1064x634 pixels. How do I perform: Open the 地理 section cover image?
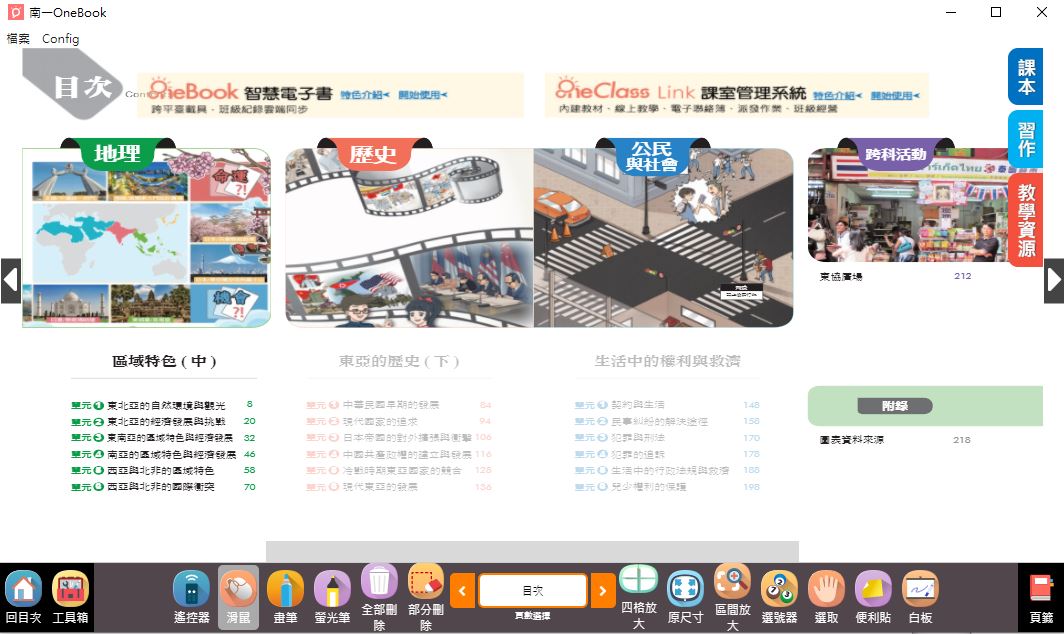[147, 237]
